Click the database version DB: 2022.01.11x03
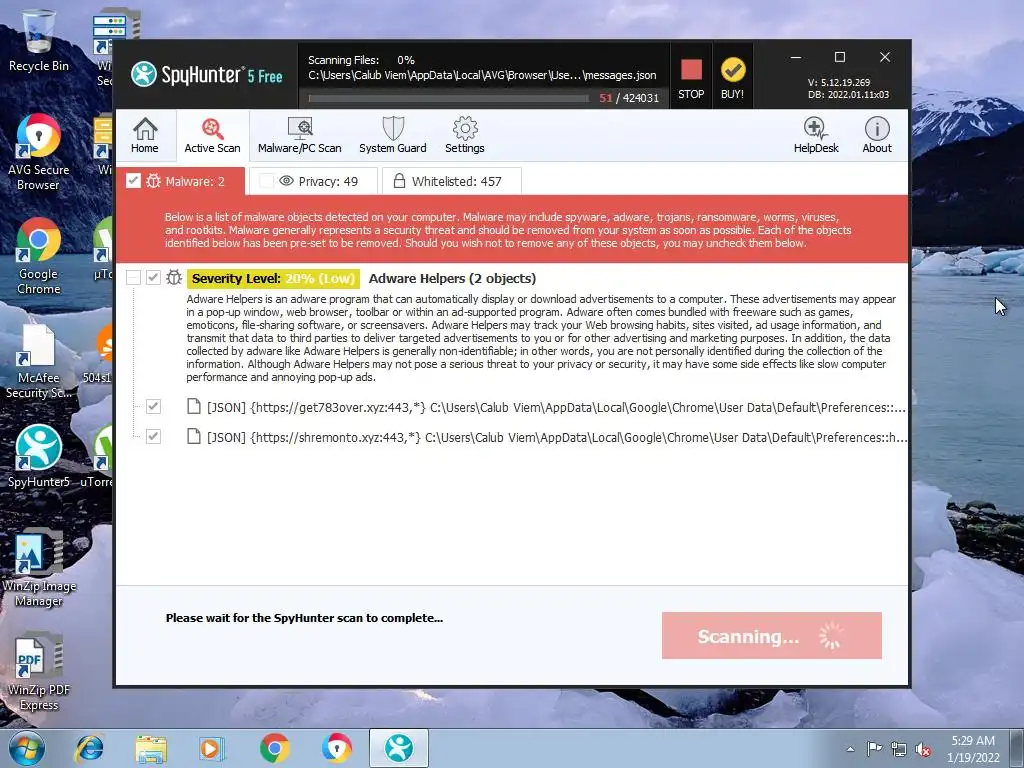1024x768 pixels. [x=848, y=94]
